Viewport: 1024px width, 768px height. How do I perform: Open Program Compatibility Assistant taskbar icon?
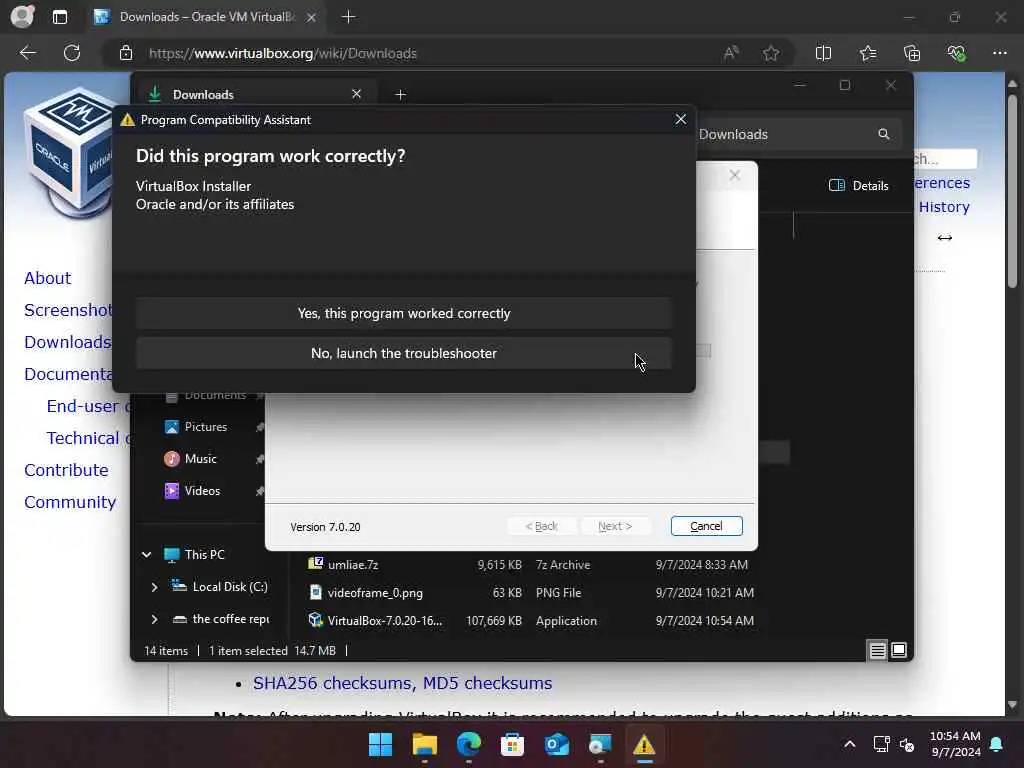point(644,744)
